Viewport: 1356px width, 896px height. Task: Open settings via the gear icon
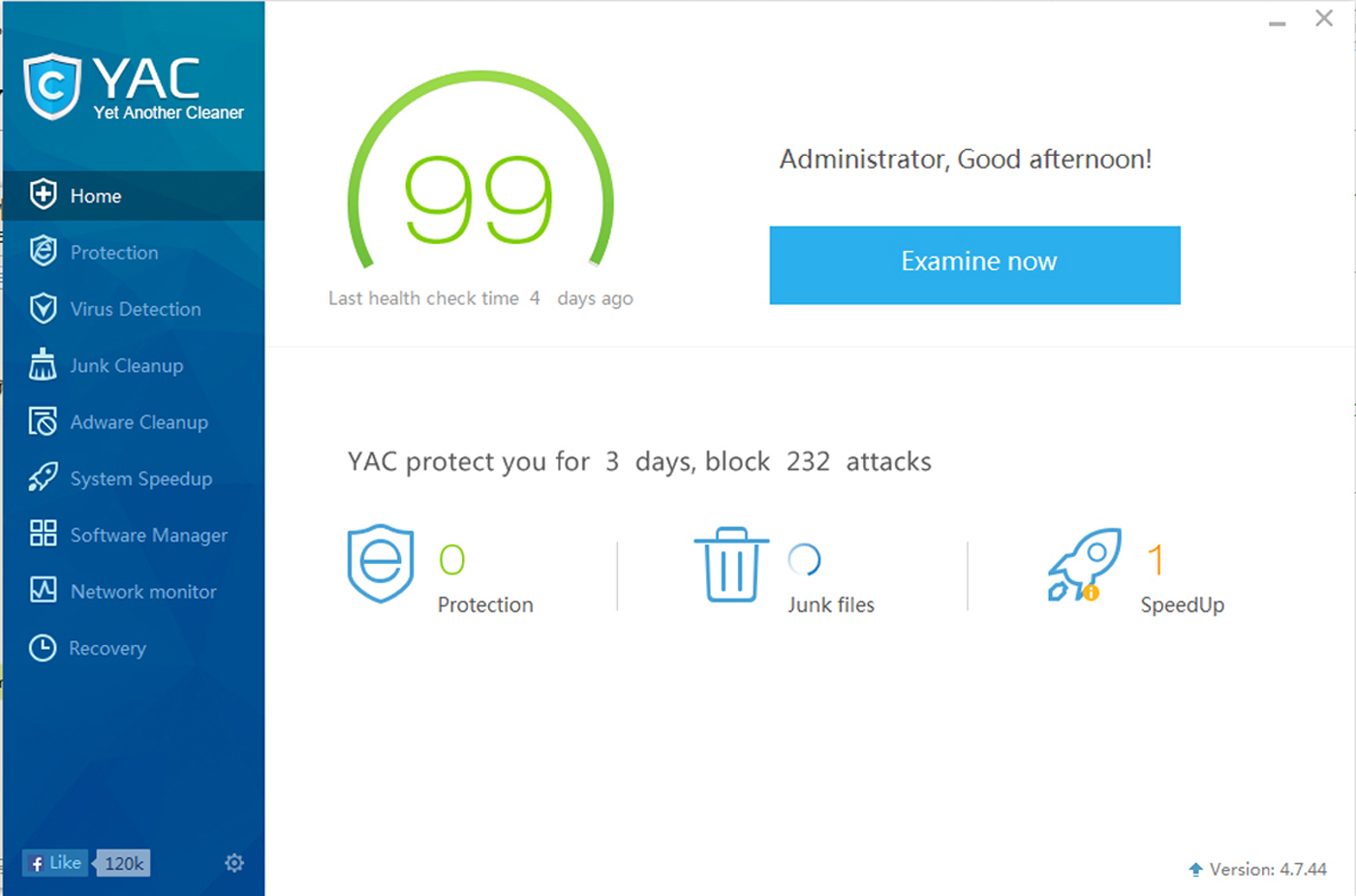[234, 862]
